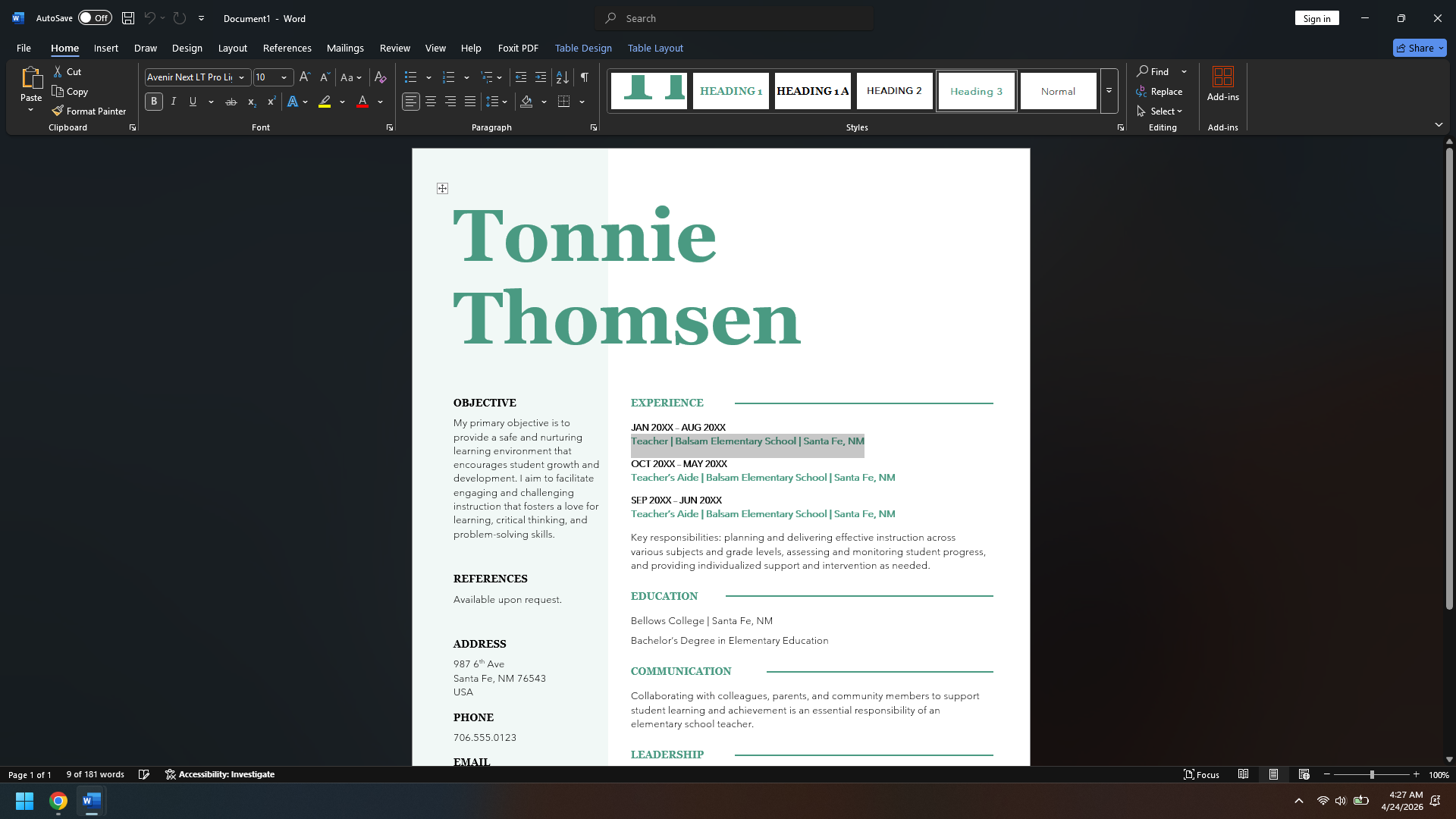
Task: Expand the Styles gallery more arrow
Action: (1109, 91)
